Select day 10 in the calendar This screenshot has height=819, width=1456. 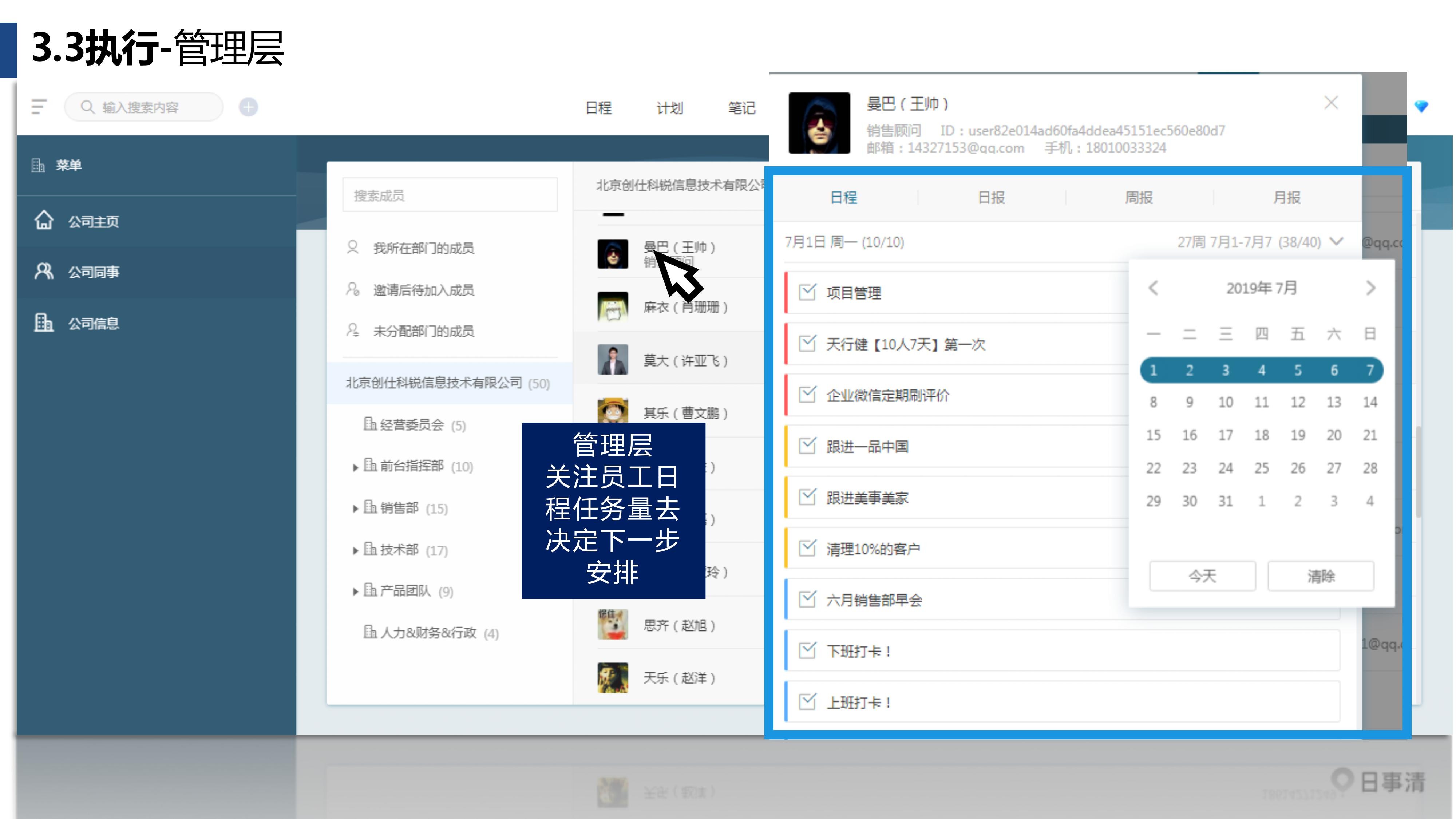1225,402
